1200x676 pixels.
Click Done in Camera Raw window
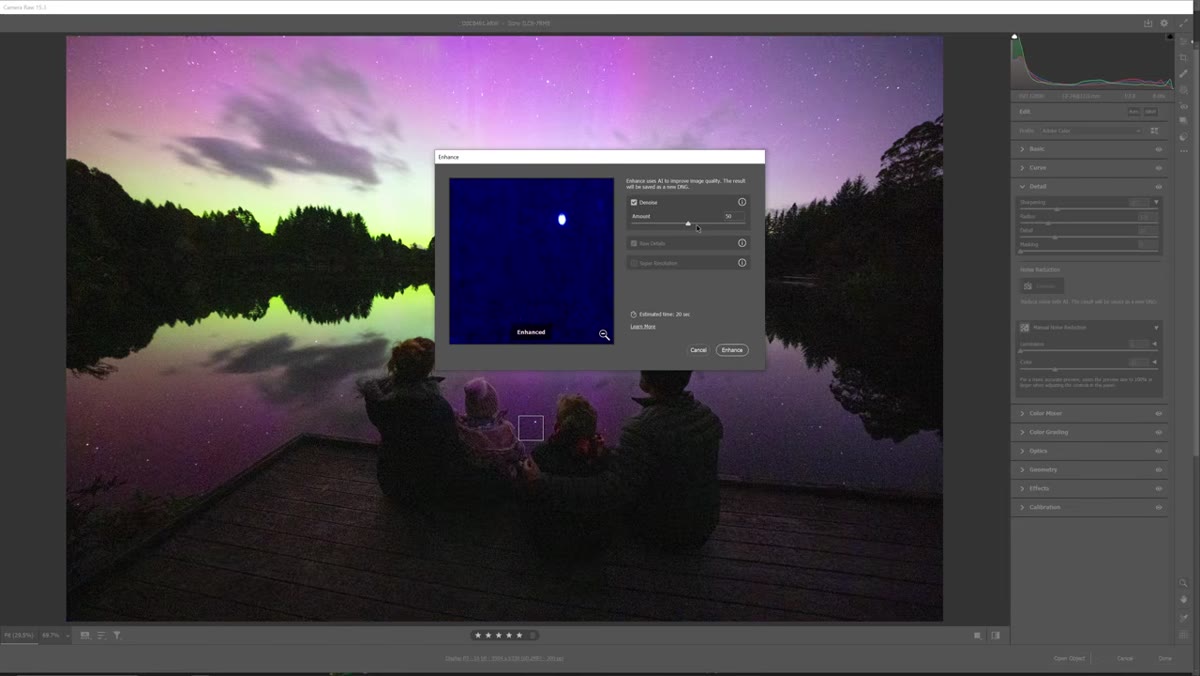coord(1165,658)
